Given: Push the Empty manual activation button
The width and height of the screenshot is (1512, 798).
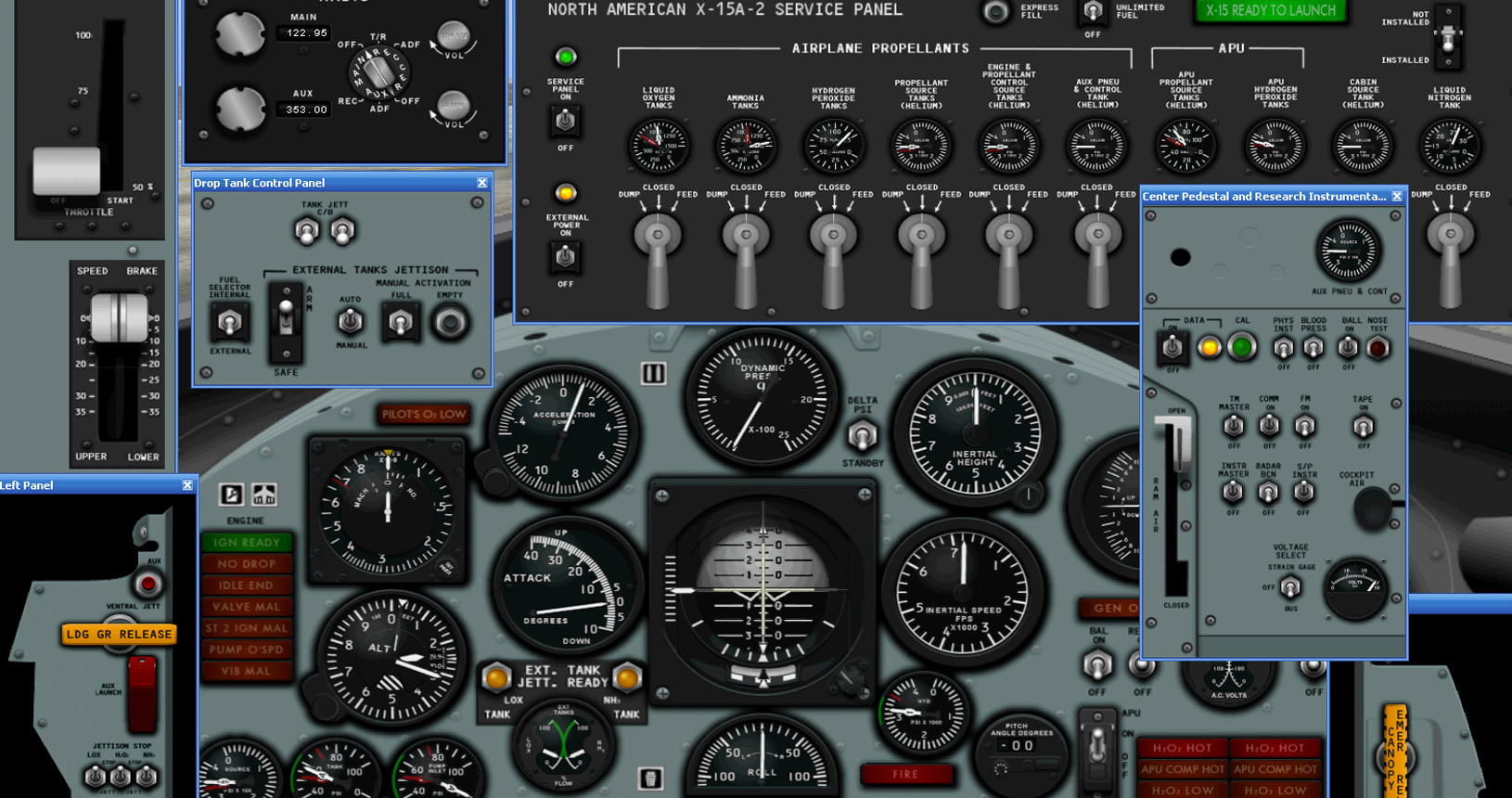Looking at the screenshot, I should 451,322.
